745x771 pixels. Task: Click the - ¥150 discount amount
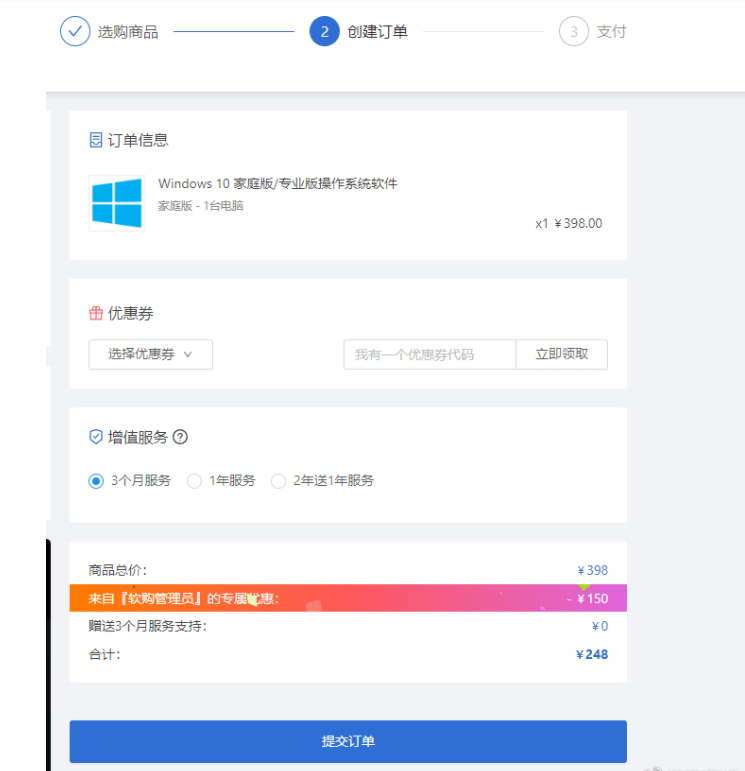click(x=588, y=598)
